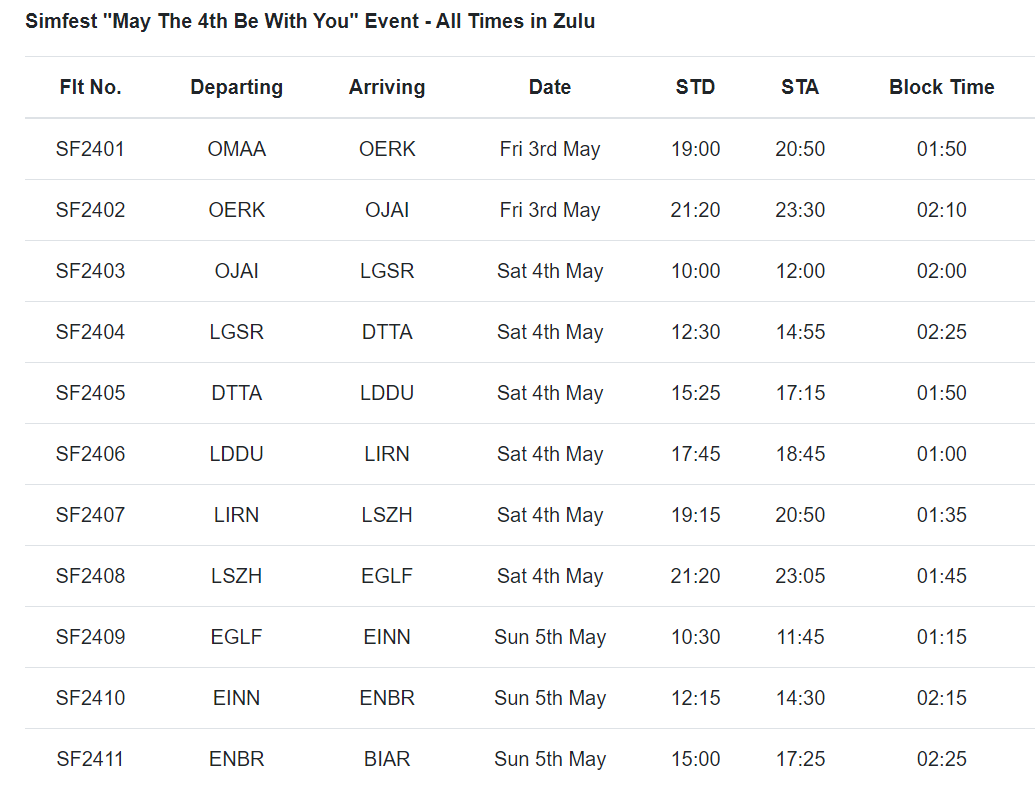
Task: Click arriving airport DTTA in SF2404 row
Action: [x=387, y=332]
